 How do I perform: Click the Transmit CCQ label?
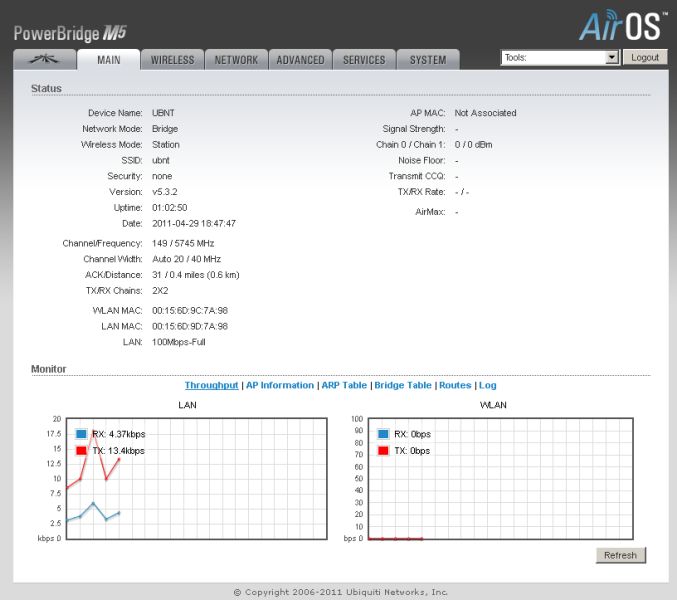tap(417, 176)
